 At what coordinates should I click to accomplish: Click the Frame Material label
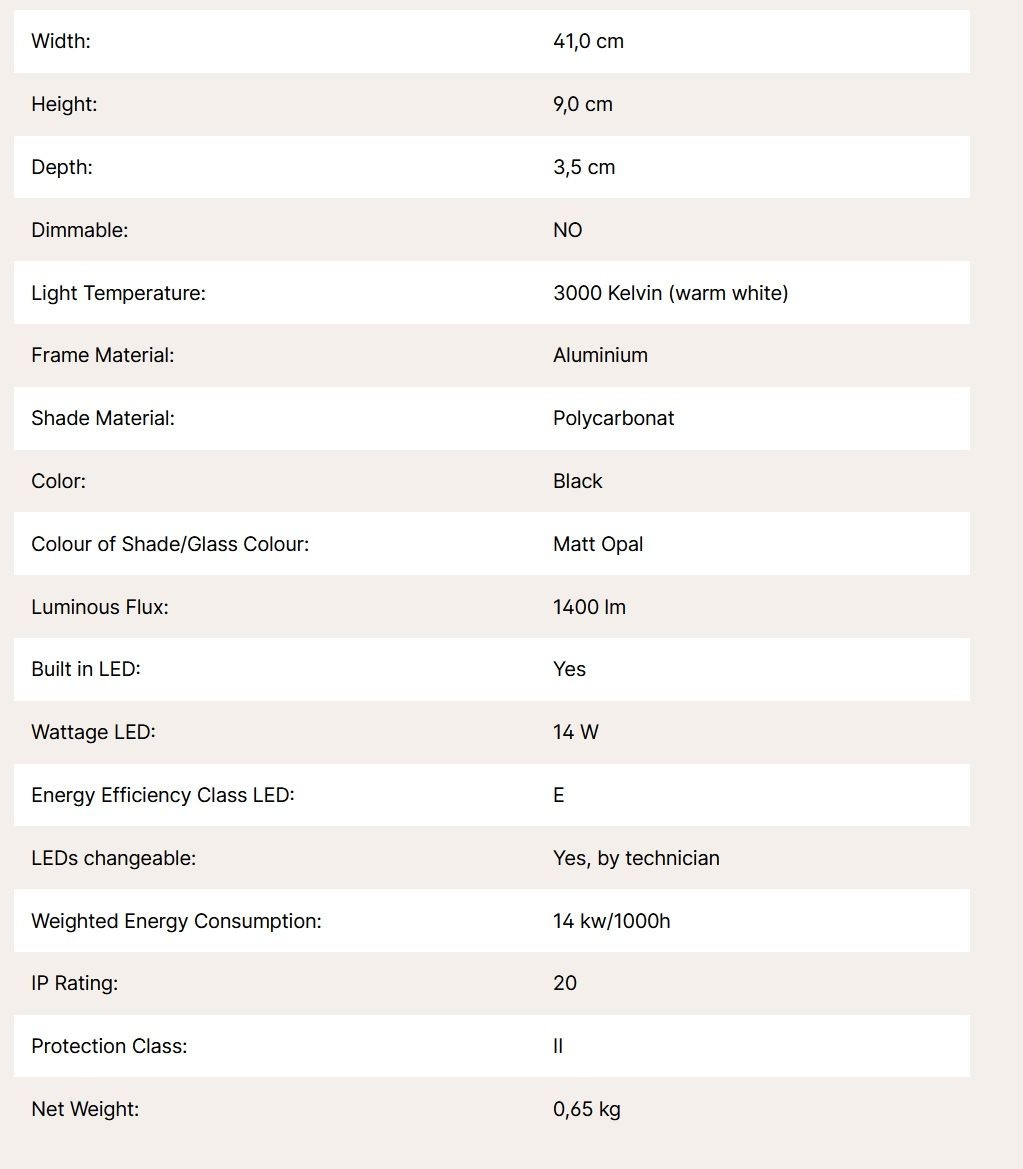point(102,355)
